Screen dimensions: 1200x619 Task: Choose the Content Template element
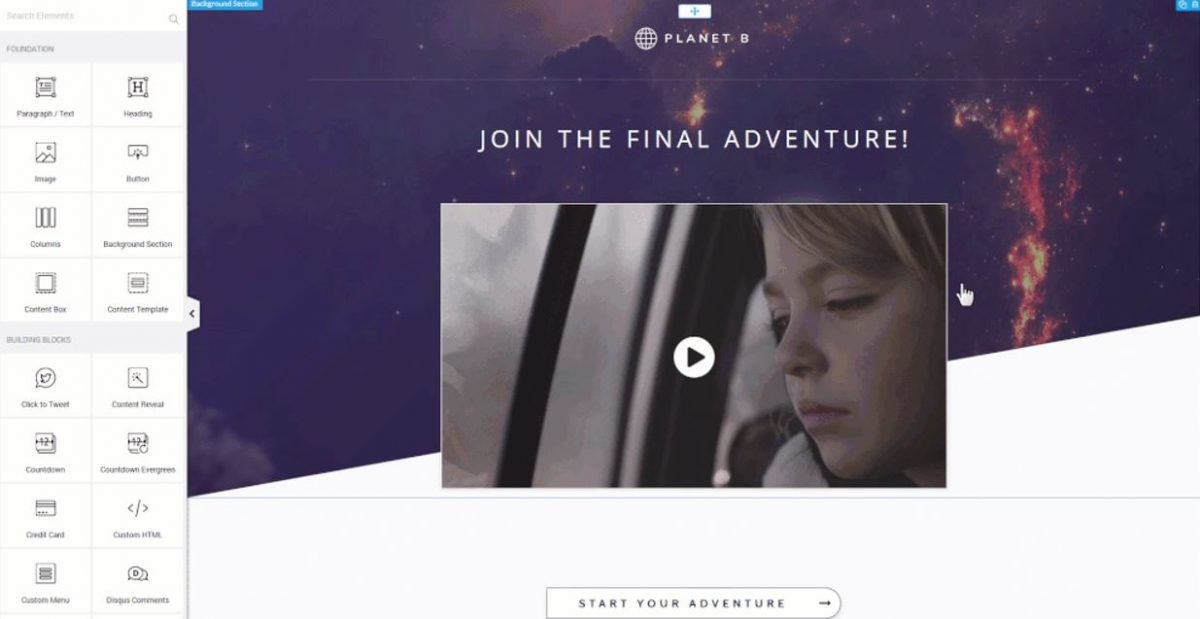[138, 290]
